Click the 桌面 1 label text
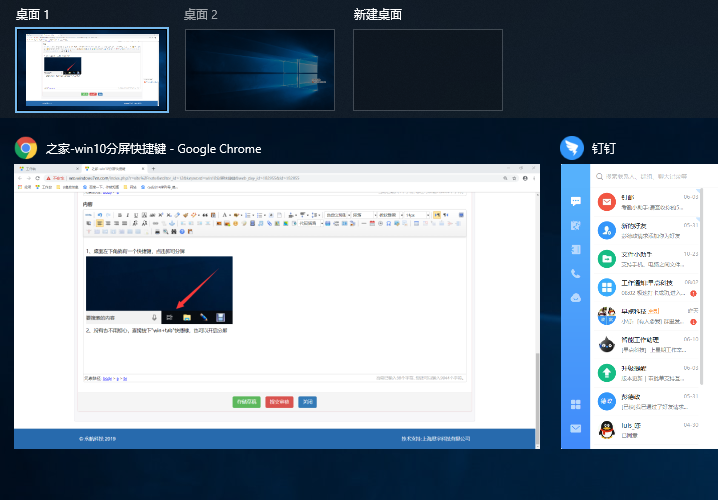The width and height of the screenshot is (718, 500). (35, 14)
